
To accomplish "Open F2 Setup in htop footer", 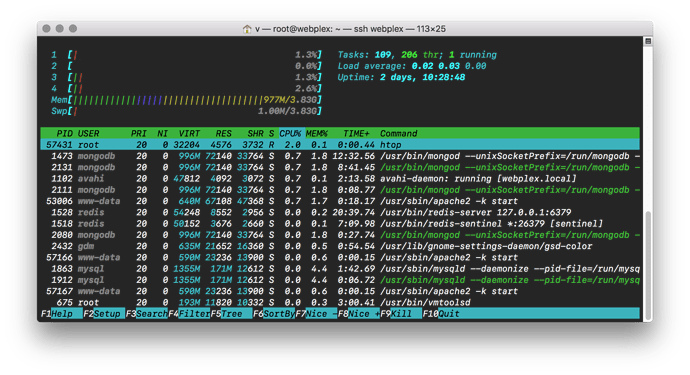I will click(x=104, y=313).
